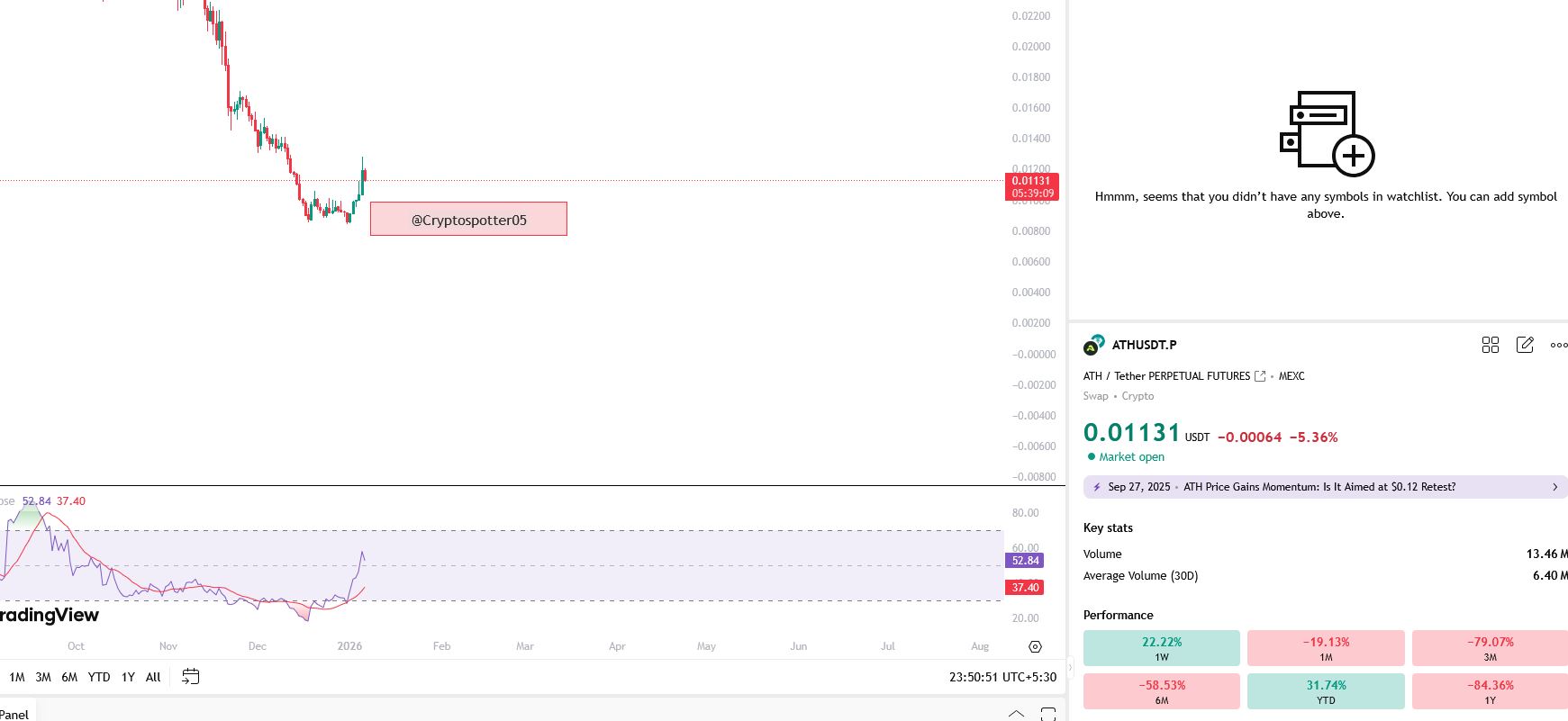Select the All time range

pyautogui.click(x=153, y=677)
